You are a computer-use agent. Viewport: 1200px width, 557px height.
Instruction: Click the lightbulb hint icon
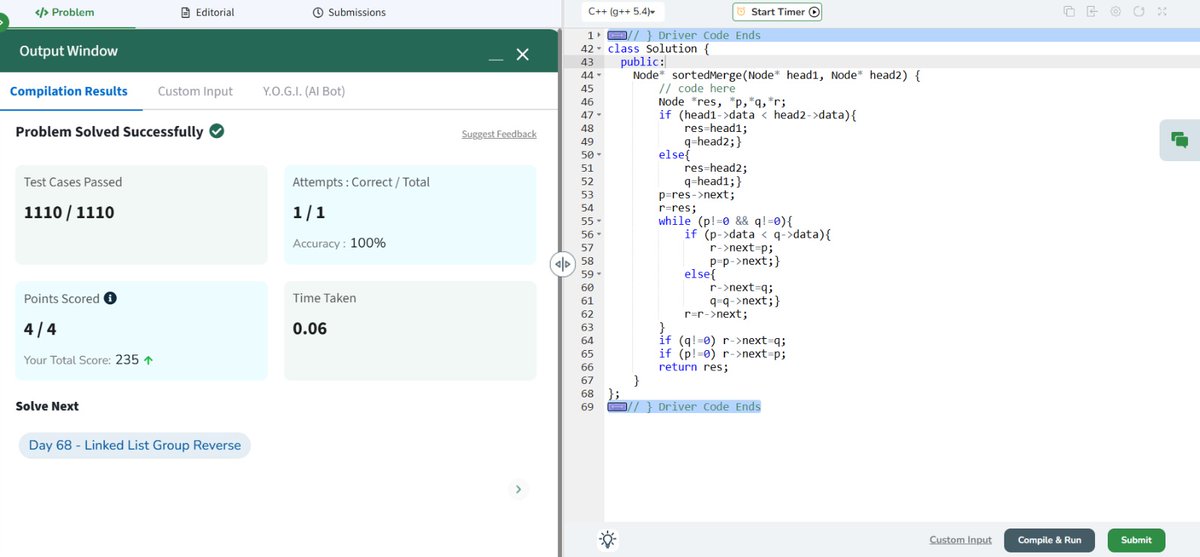pyautogui.click(x=607, y=539)
